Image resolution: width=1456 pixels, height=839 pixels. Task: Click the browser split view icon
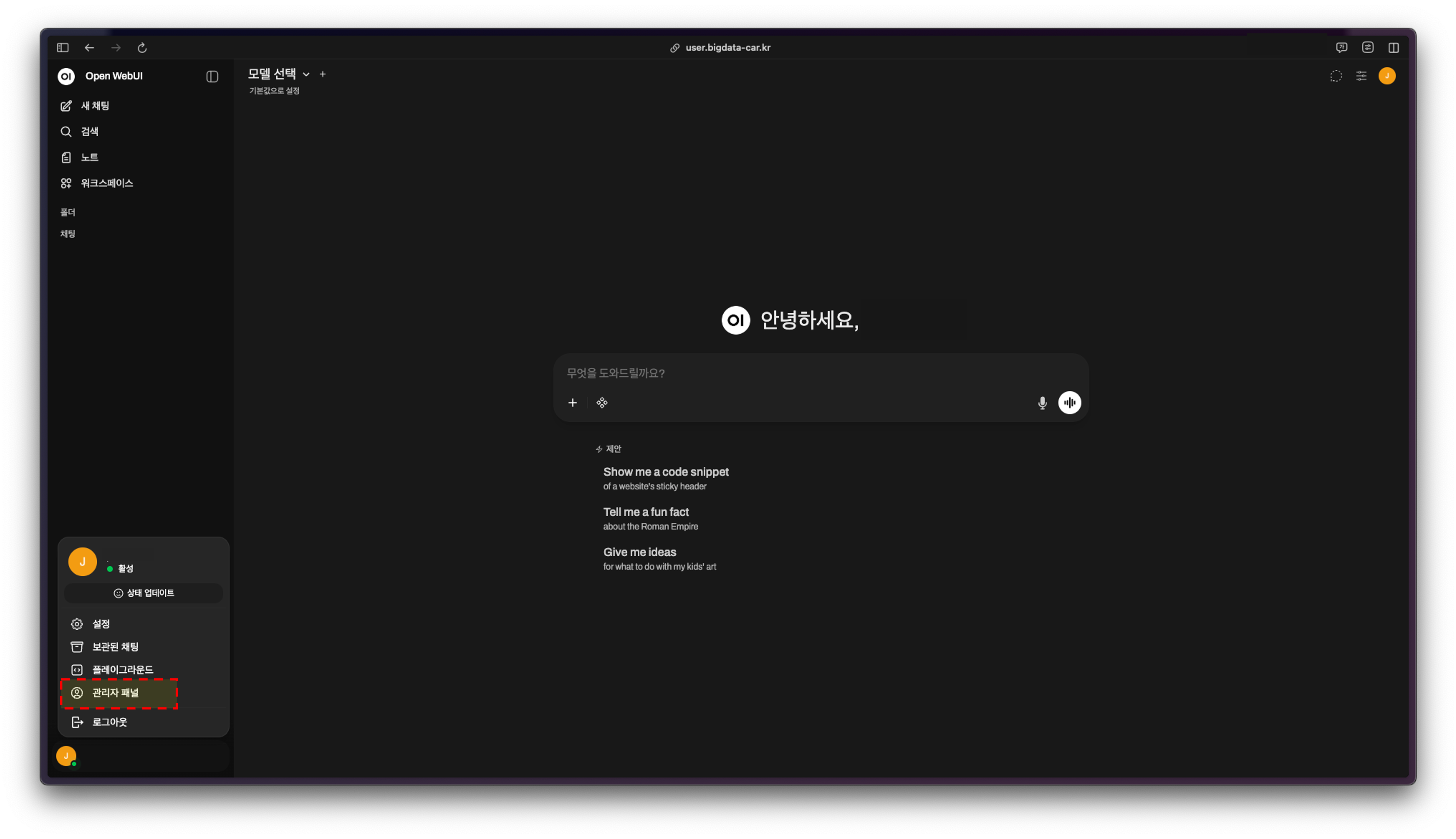tap(1393, 48)
